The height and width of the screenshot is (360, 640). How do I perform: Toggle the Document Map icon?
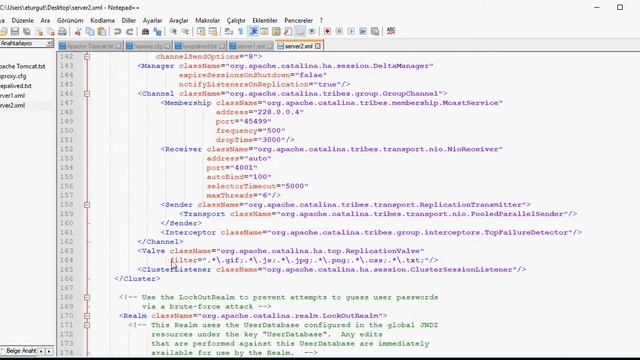tap(276, 31)
